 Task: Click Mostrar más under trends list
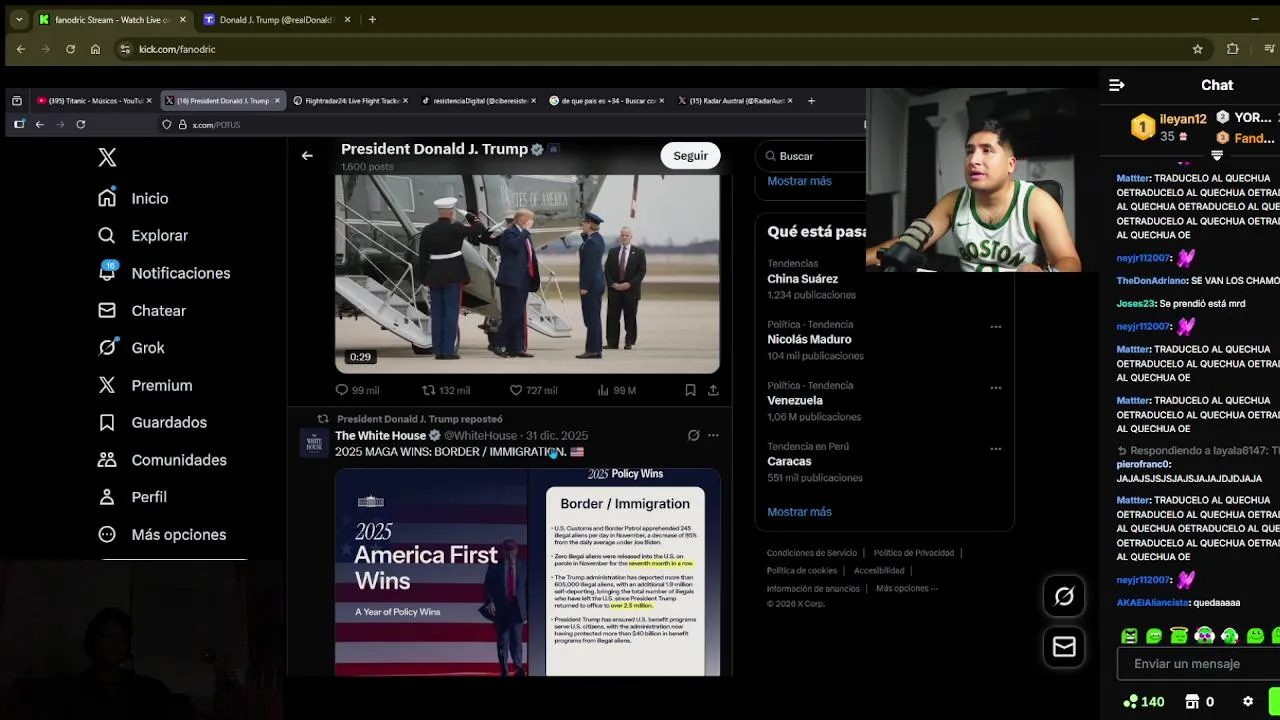pos(799,512)
